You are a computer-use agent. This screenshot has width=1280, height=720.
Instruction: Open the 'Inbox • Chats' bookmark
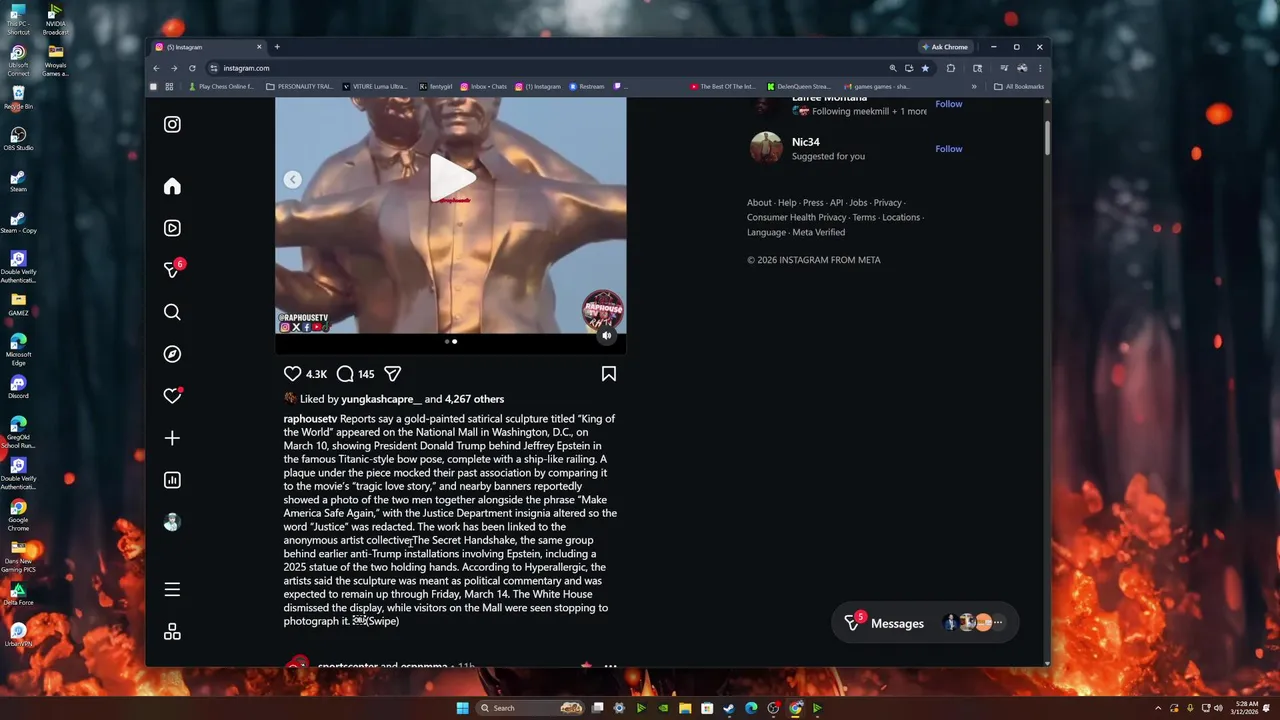click(484, 87)
